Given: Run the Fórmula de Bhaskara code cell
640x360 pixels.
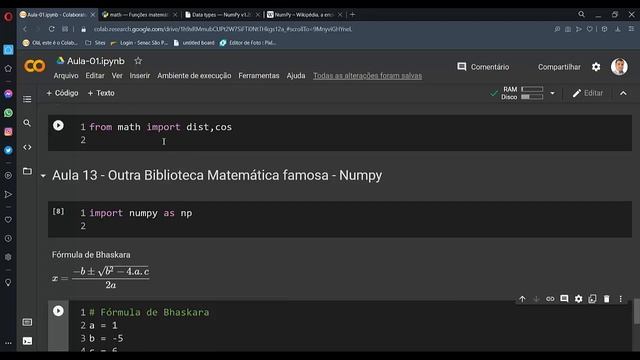Looking at the screenshot, I should coord(58,311).
